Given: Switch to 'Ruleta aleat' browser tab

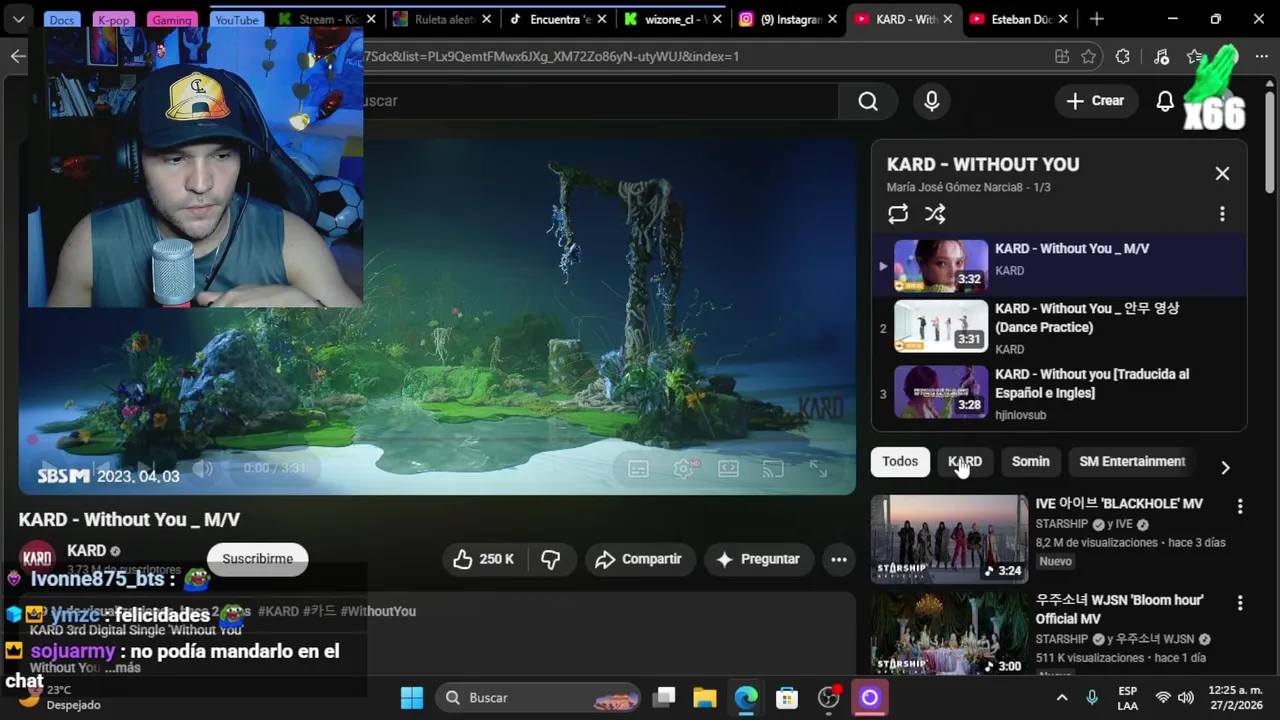Looking at the screenshot, I should coord(440,19).
